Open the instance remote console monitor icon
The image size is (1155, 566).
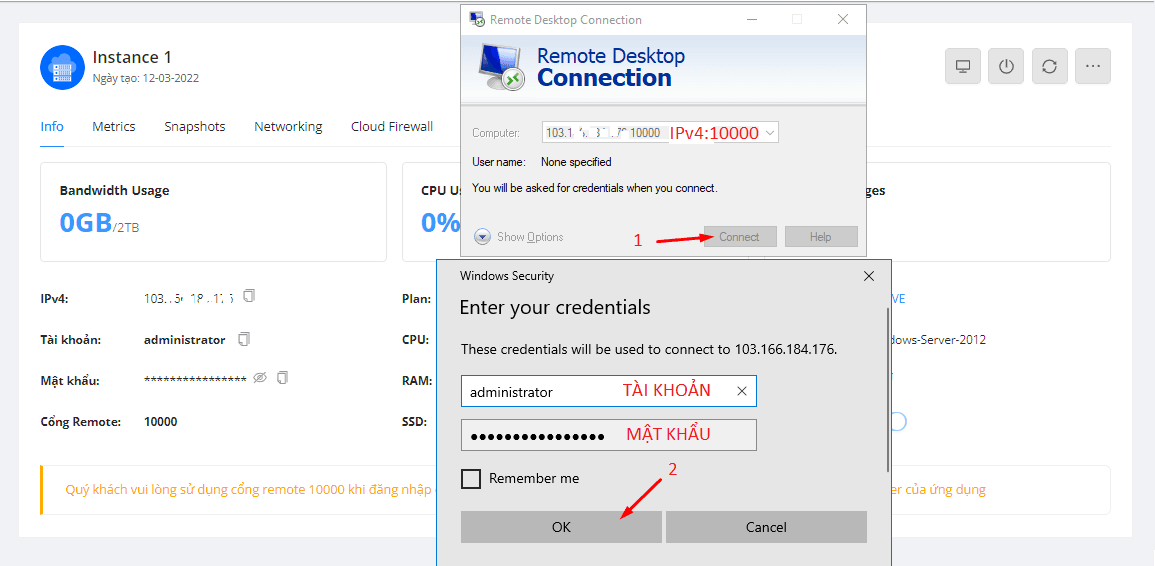pos(963,67)
